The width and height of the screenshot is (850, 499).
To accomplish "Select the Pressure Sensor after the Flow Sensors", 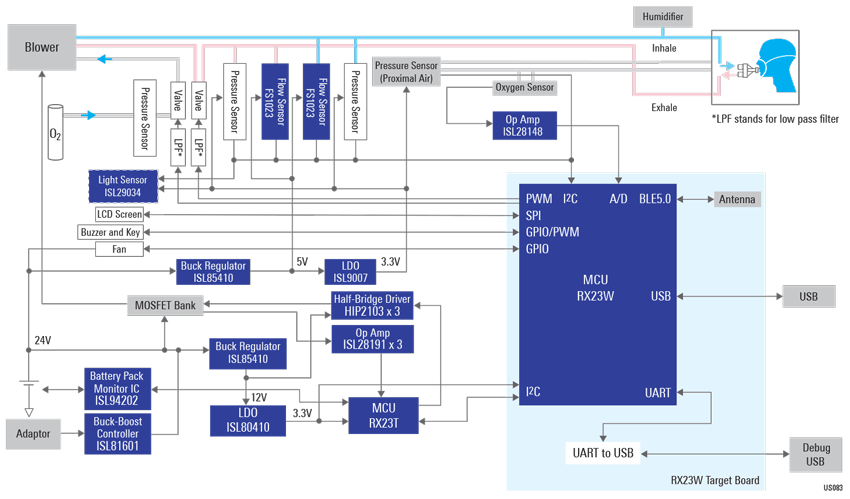I will click(x=355, y=101).
